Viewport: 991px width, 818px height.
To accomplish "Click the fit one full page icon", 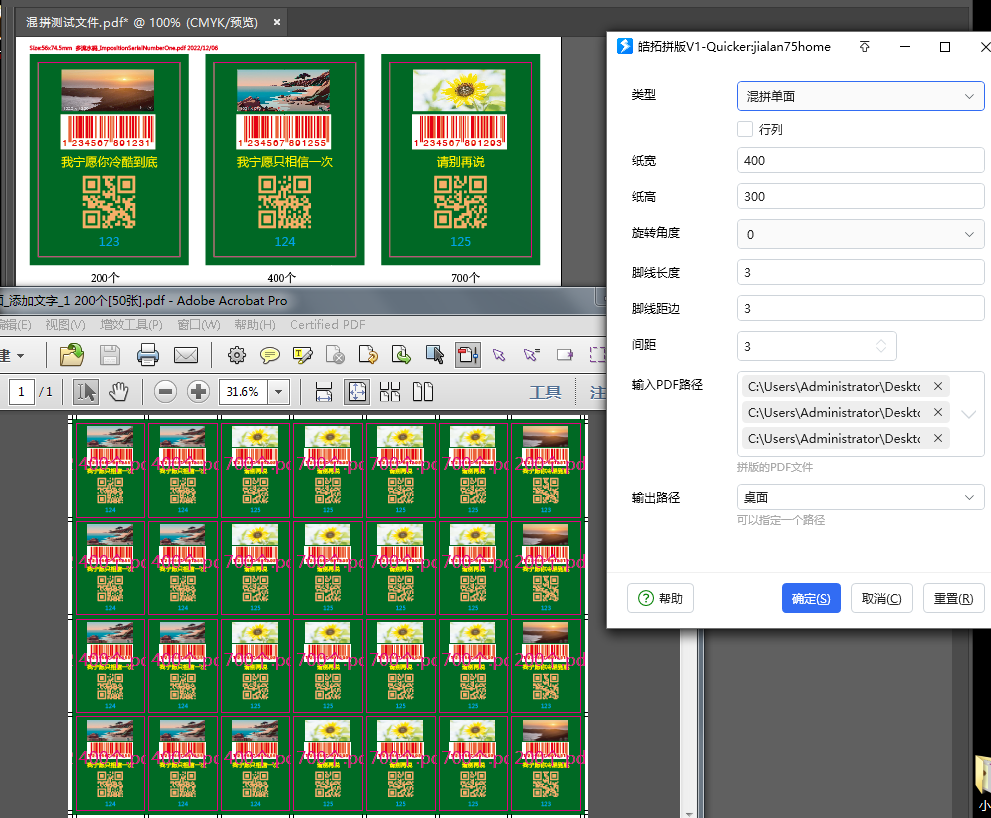I will 356,392.
